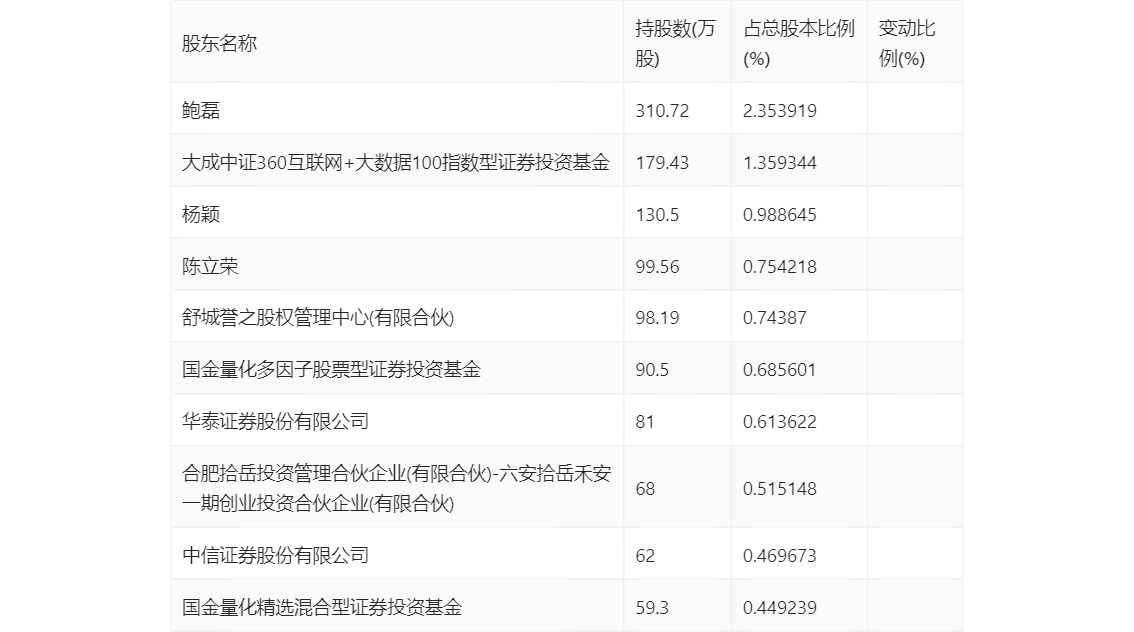Click the 占总股本比例(%) column header
Screen dimensions: 1134x632
click(798, 43)
